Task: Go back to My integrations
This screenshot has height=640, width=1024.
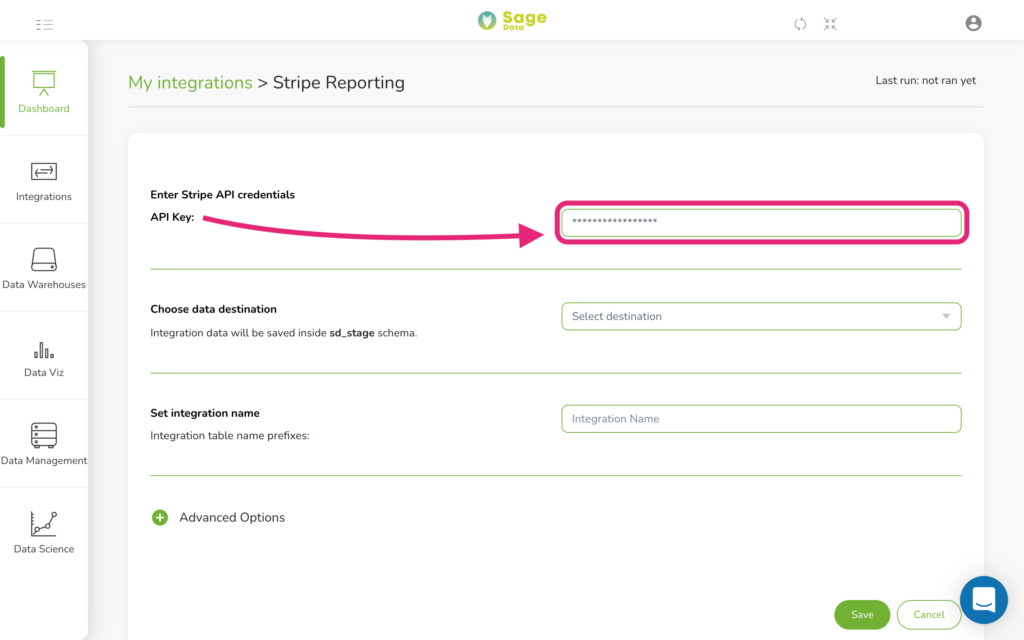Action: pos(190,83)
